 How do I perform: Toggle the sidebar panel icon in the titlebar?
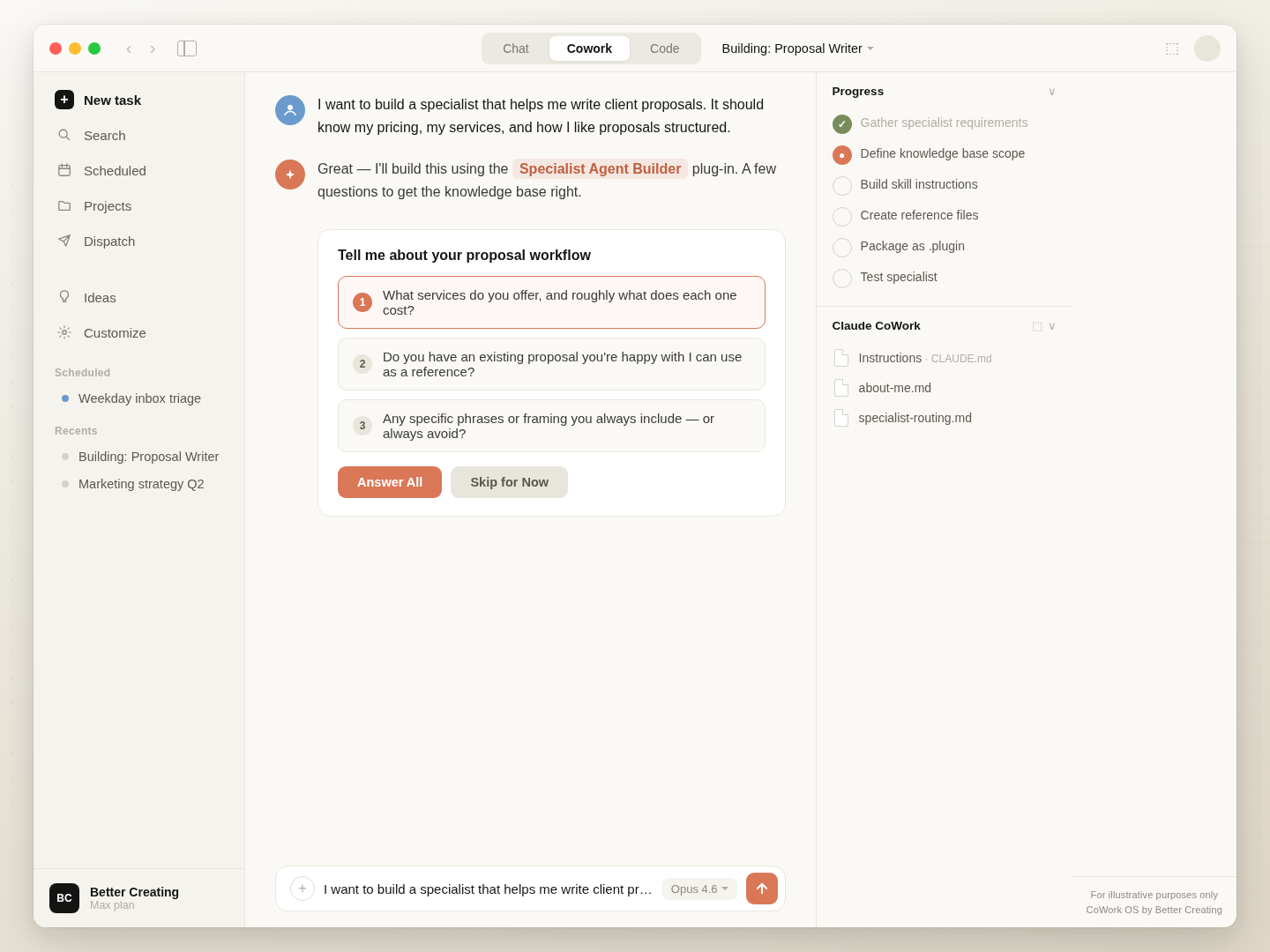coord(187,48)
